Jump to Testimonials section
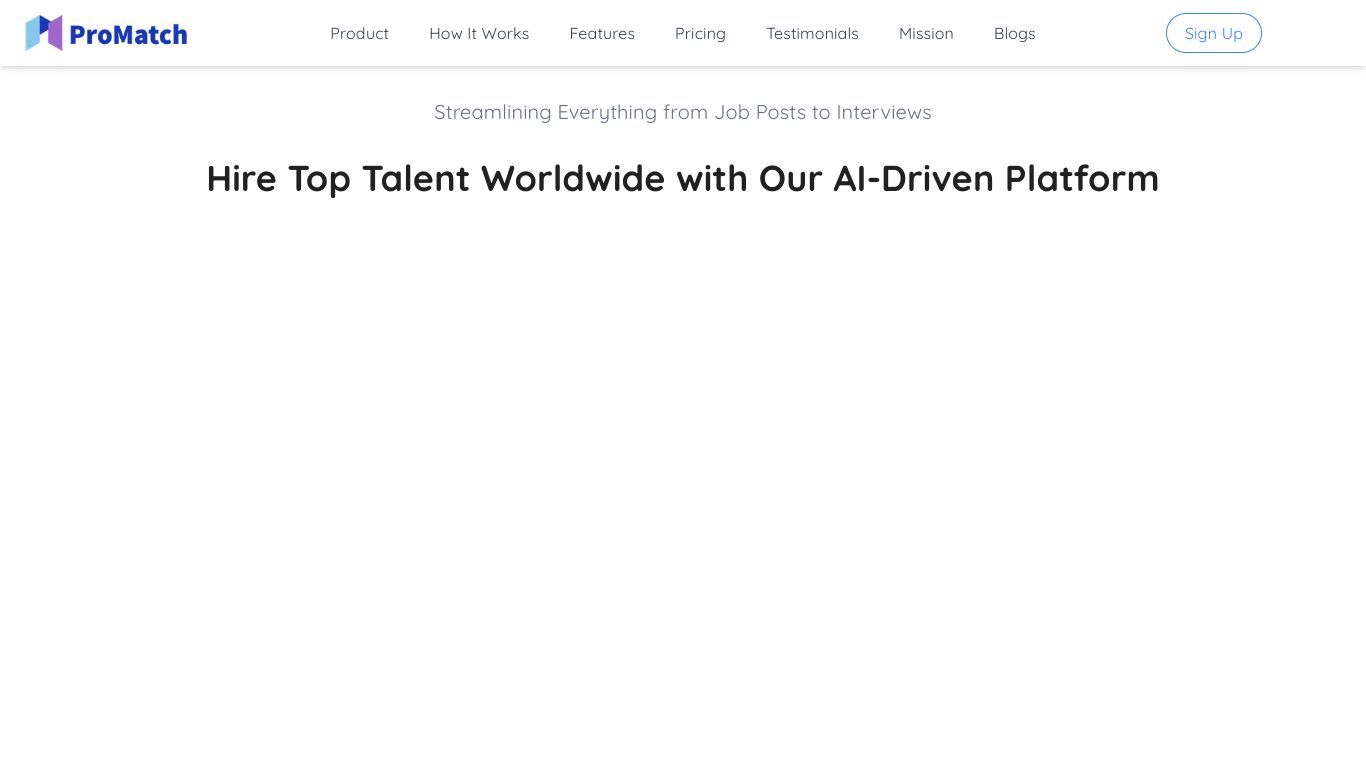The image size is (1366, 768). [x=812, y=33]
